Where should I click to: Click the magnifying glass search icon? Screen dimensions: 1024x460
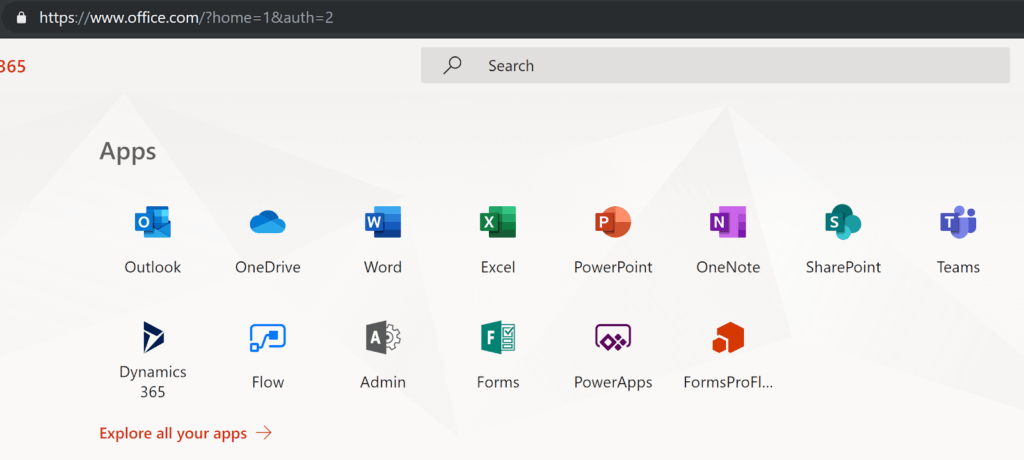tap(452, 66)
